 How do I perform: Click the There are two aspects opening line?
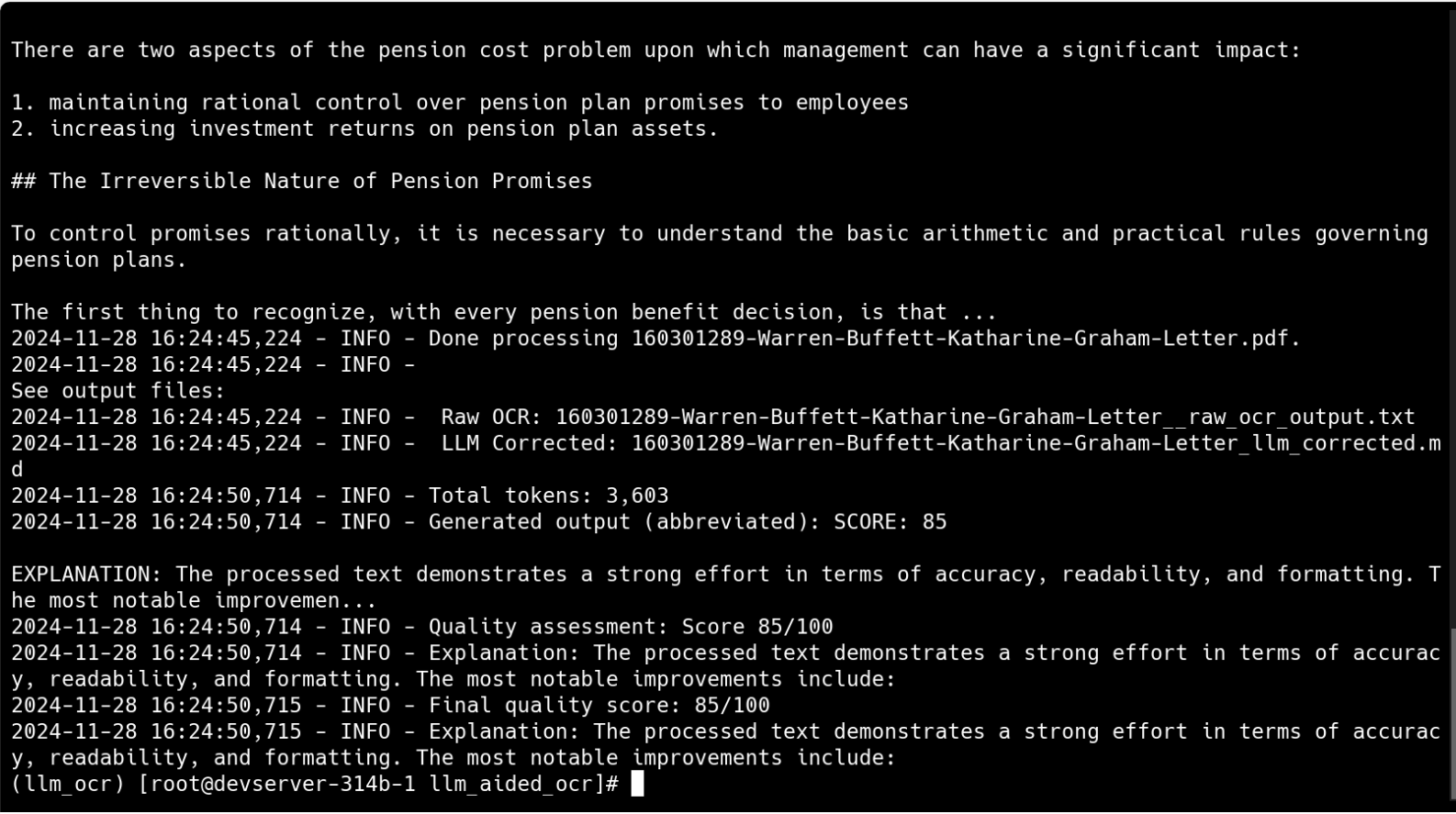(655, 50)
